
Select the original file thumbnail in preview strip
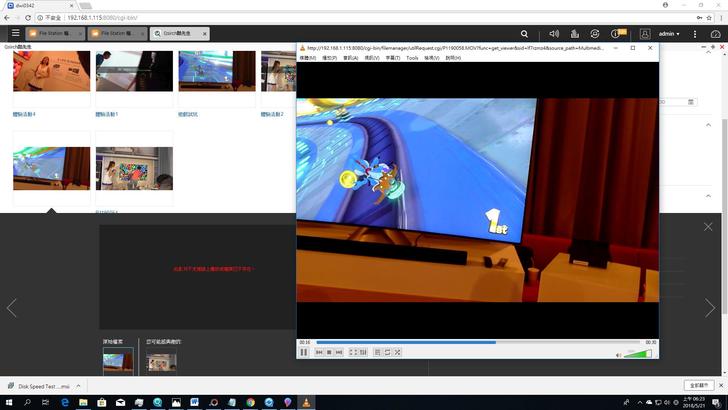pos(117,361)
